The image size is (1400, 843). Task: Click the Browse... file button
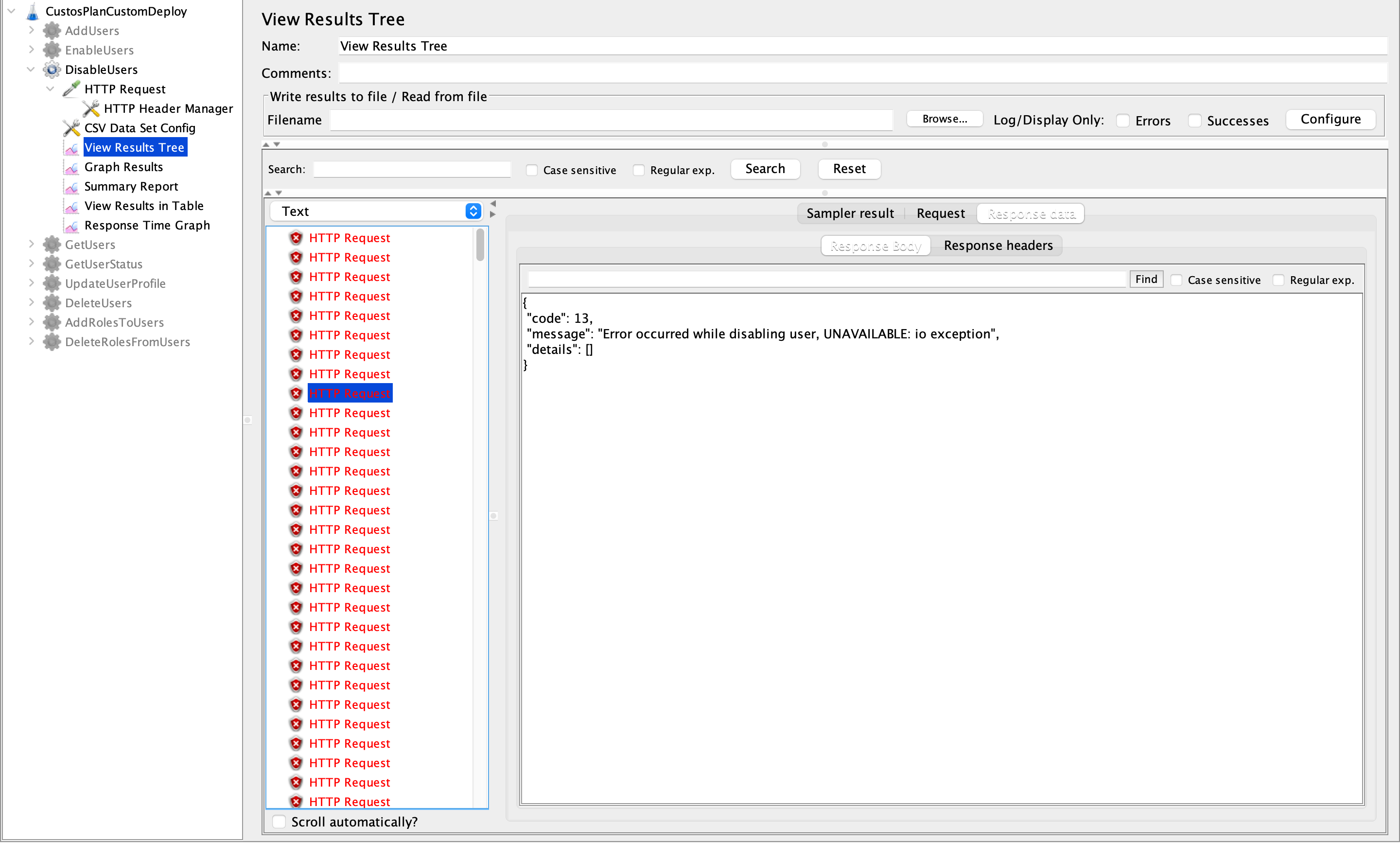point(944,119)
